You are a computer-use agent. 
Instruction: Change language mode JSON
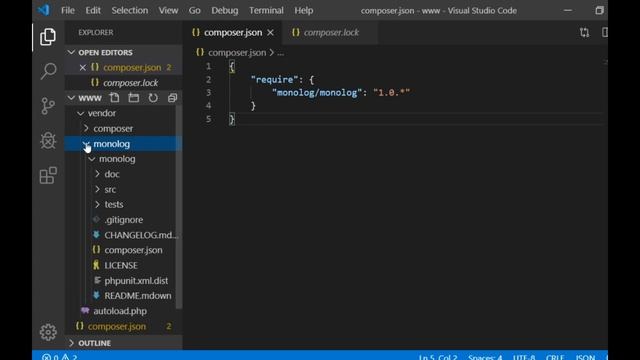click(x=585, y=357)
